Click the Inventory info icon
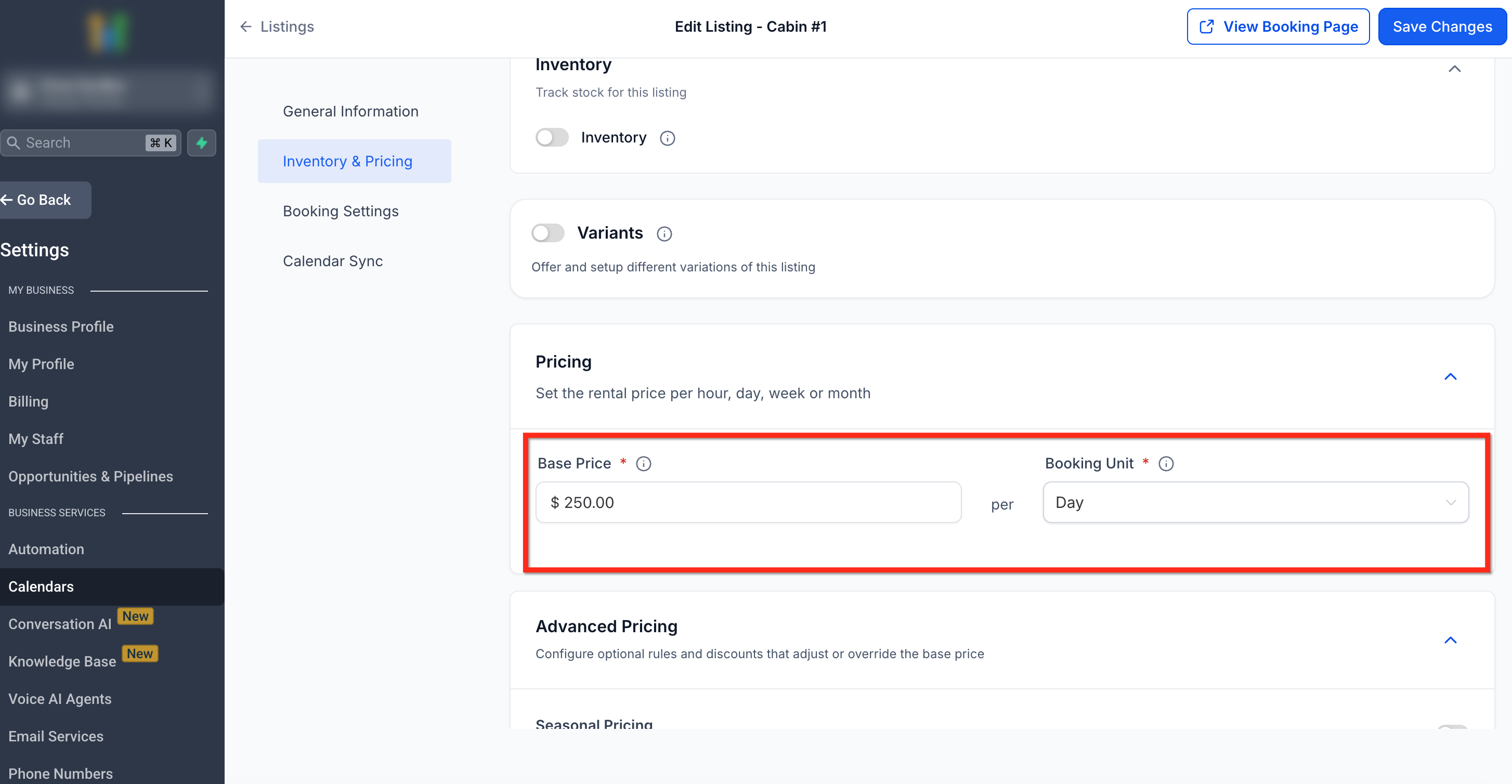This screenshot has width=1512, height=784. tap(668, 138)
